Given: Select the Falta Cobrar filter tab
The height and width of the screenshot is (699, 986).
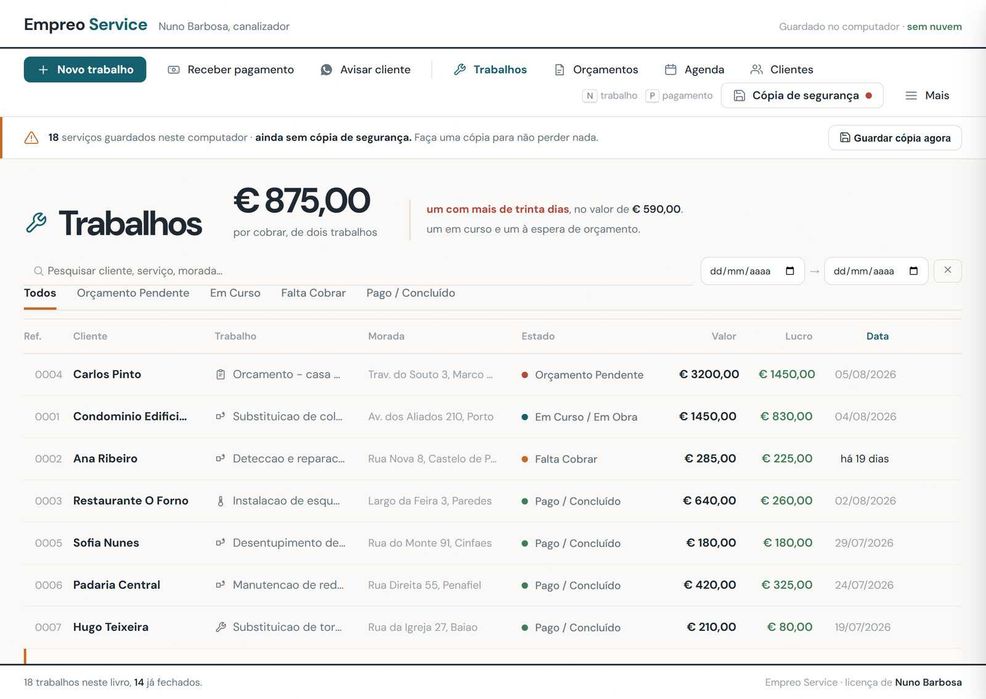Looking at the screenshot, I should click(x=313, y=293).
